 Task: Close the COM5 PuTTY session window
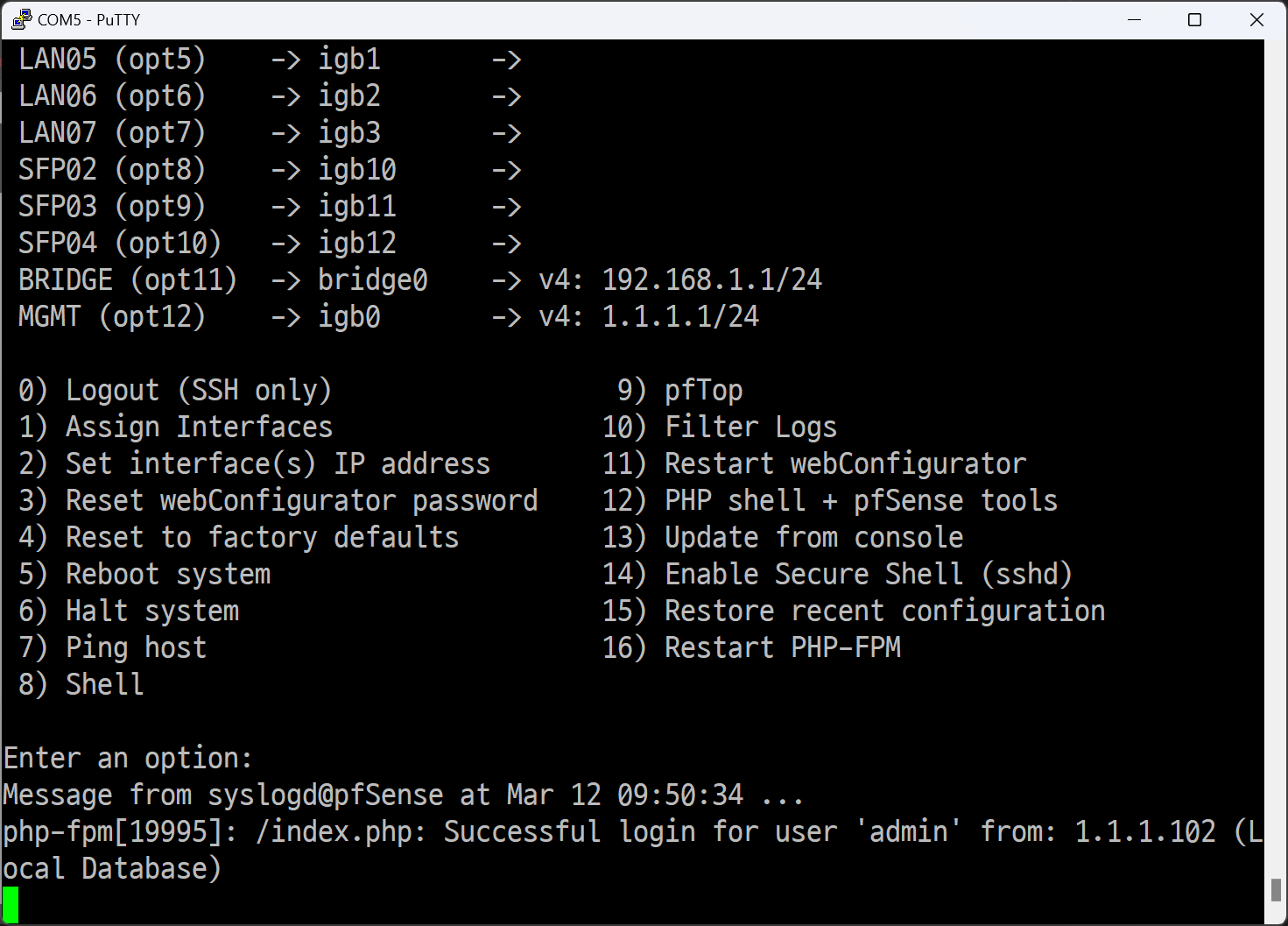pyautogui.click(x=1256, y=19)
